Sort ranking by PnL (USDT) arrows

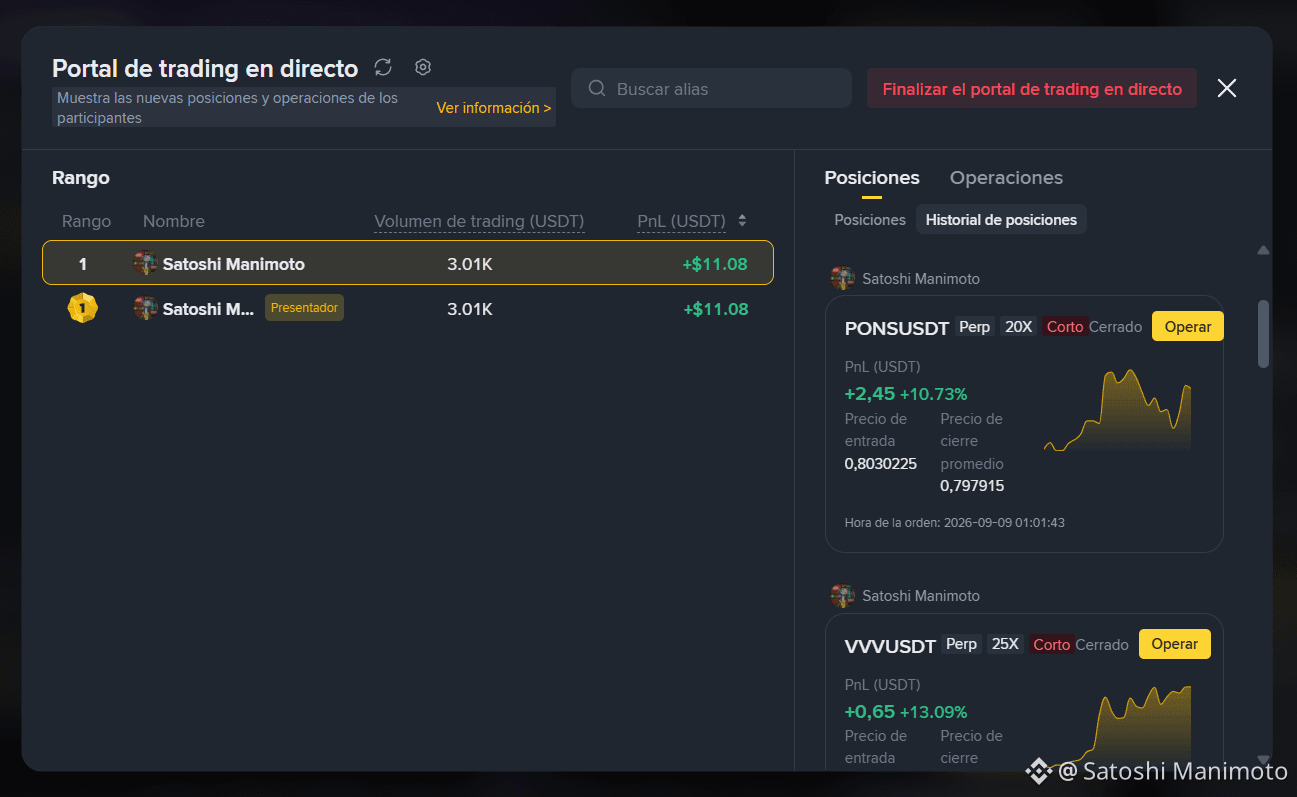point(742,221)
